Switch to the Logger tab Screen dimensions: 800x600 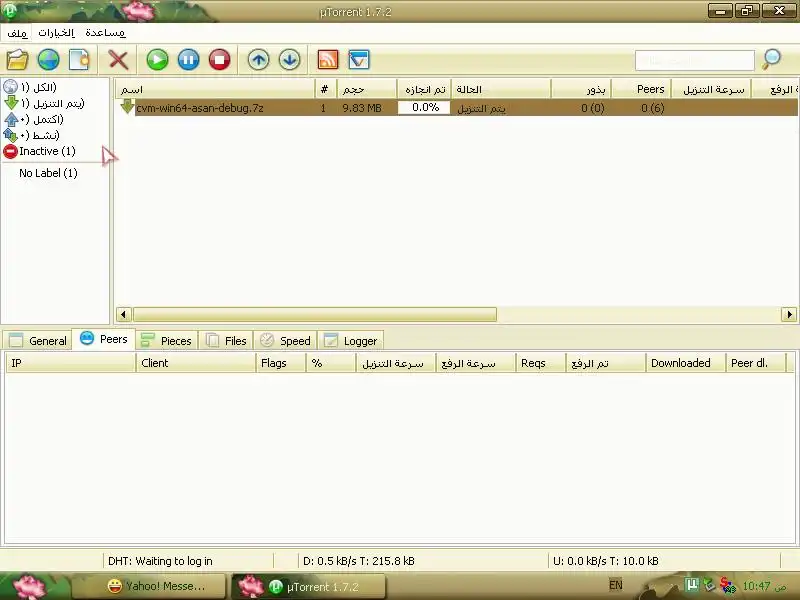click(351, 340)
